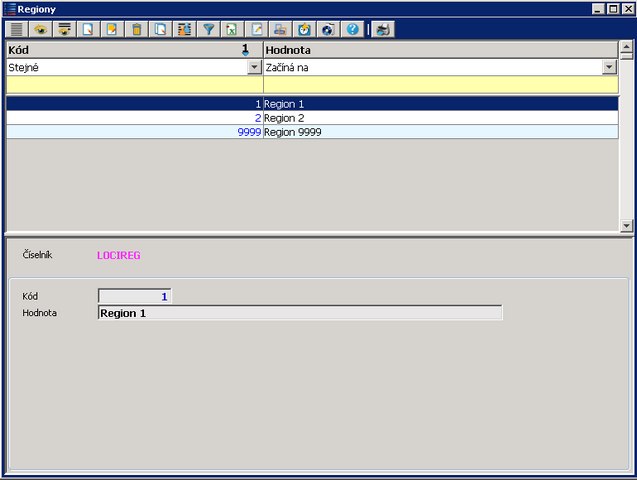Click the copy record icon
Viewport: 637px width, 480px height.
click(x=160, y=29)
